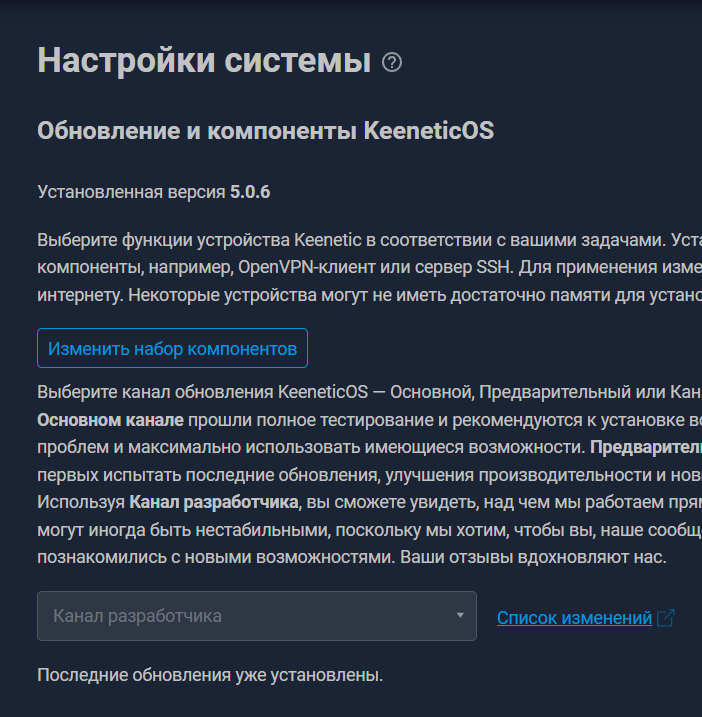702x717 pixels.
Task: Click the installed version number 5.0.6
Action: [250, 192]
